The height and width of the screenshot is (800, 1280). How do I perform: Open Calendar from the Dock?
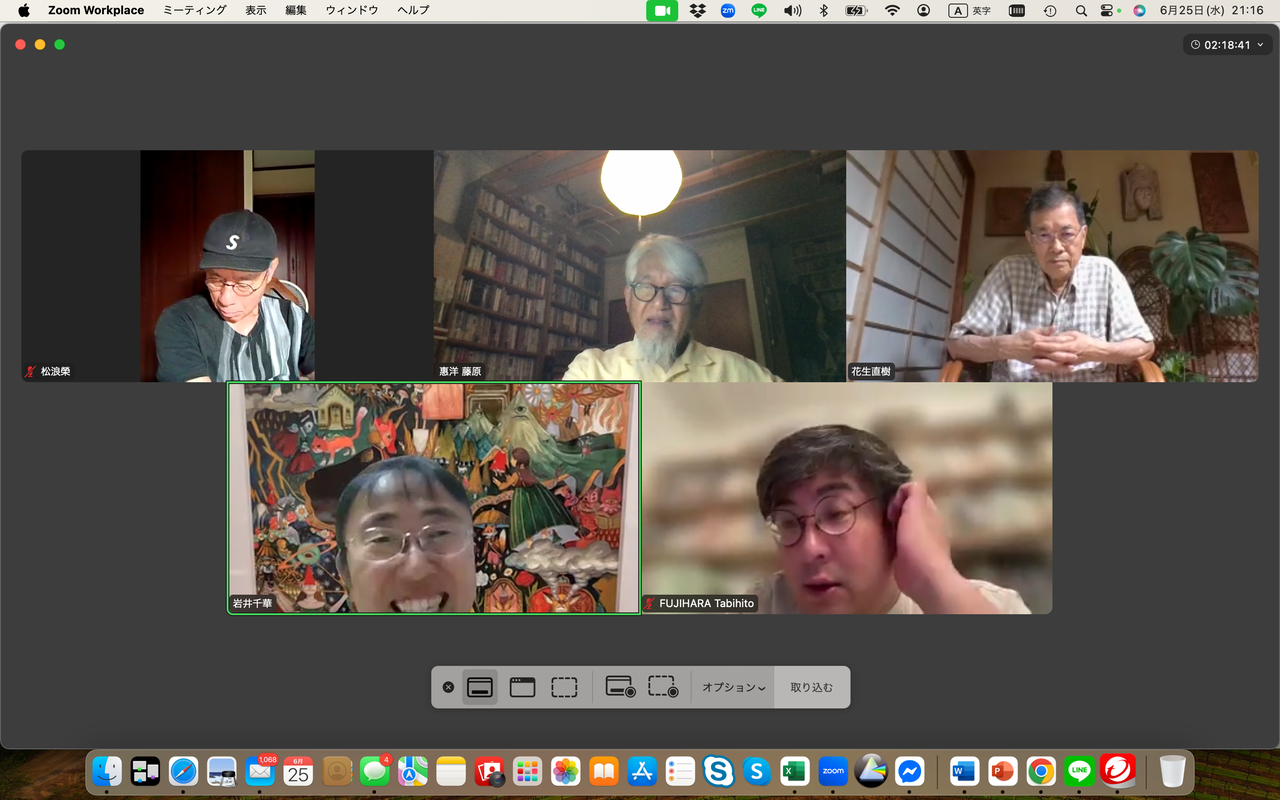tap(298, 771)
